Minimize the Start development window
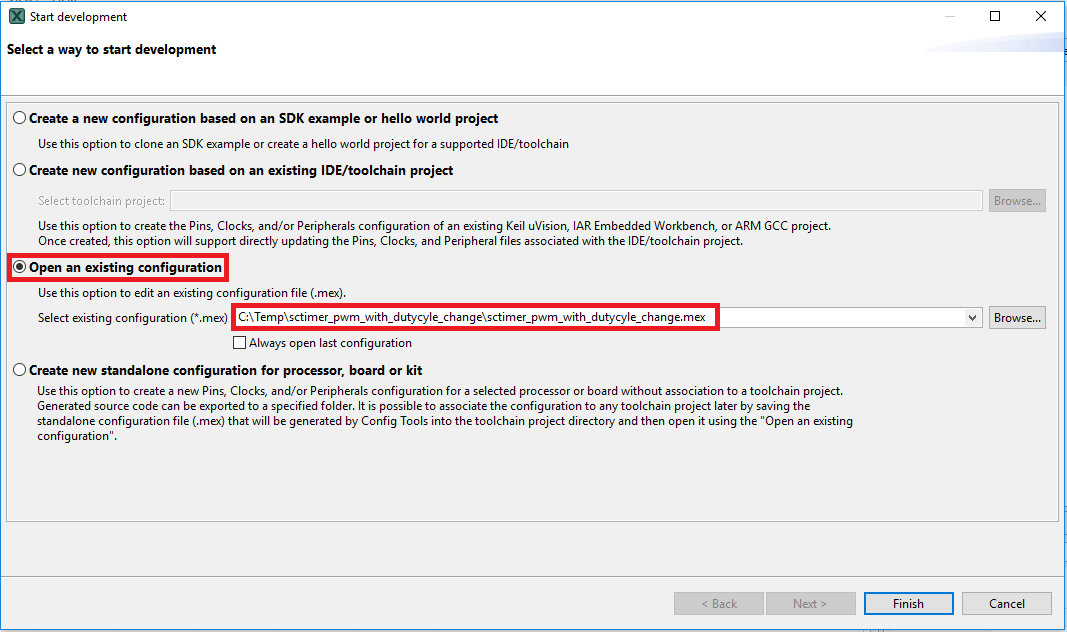 (948, 17)
